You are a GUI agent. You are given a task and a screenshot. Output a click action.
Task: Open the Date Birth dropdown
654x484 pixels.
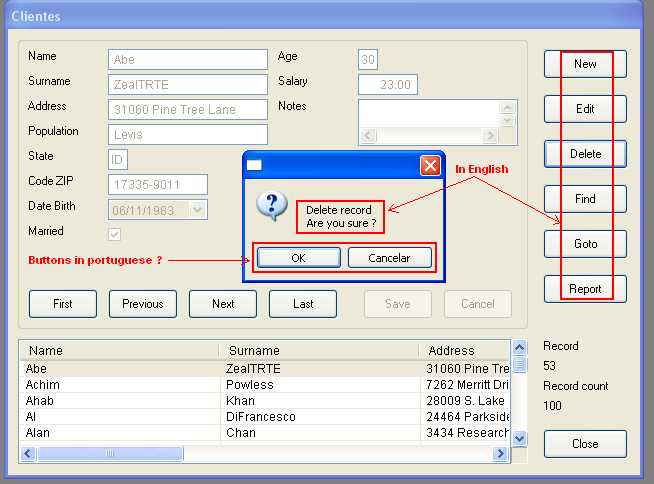[197, 209]
